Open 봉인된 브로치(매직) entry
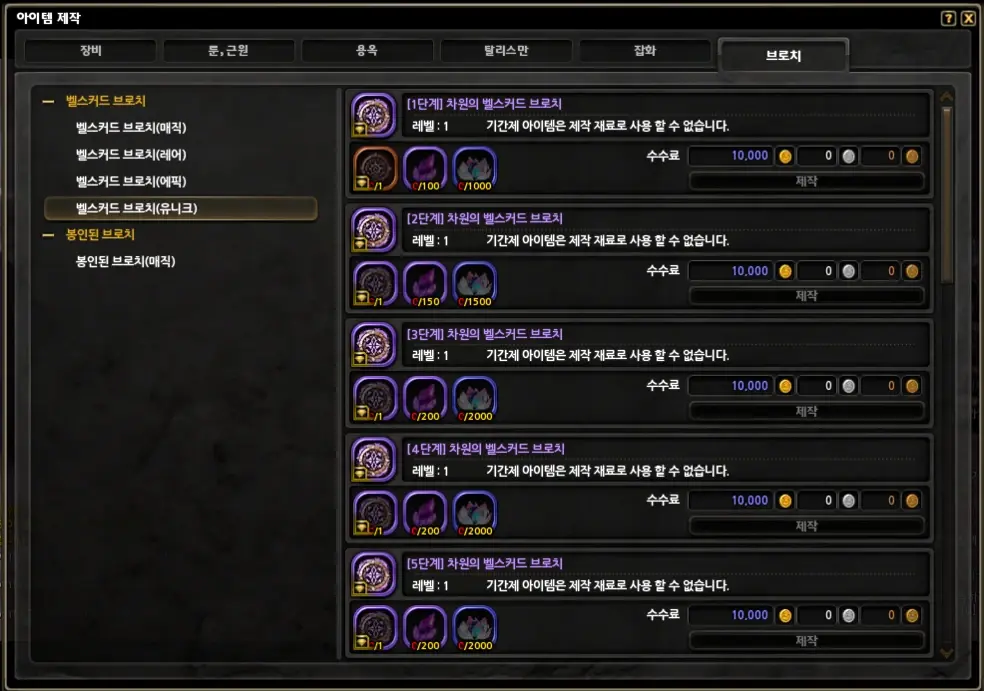 126,261
